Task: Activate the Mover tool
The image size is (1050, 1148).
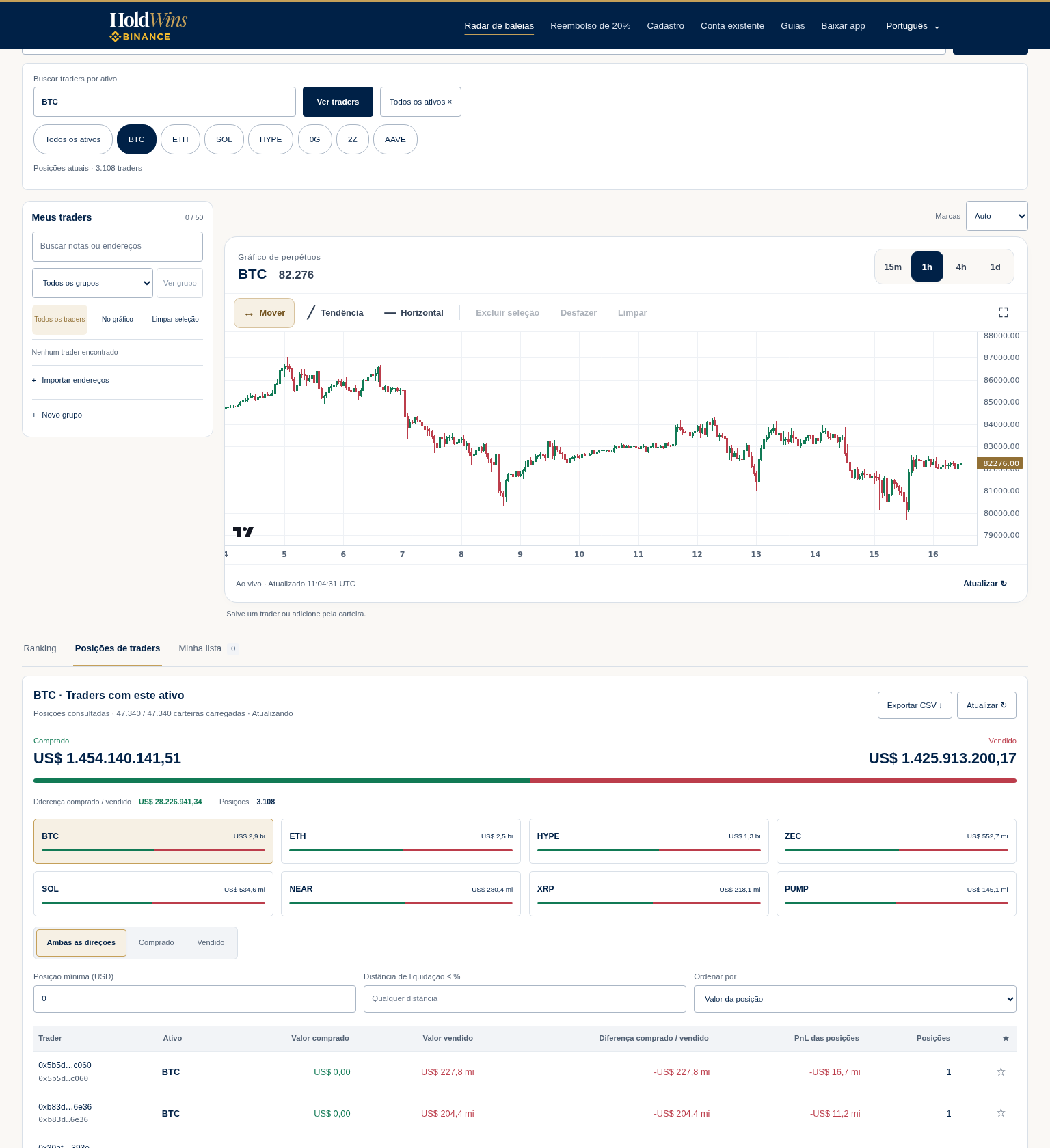Action: [x=264, y=313]
